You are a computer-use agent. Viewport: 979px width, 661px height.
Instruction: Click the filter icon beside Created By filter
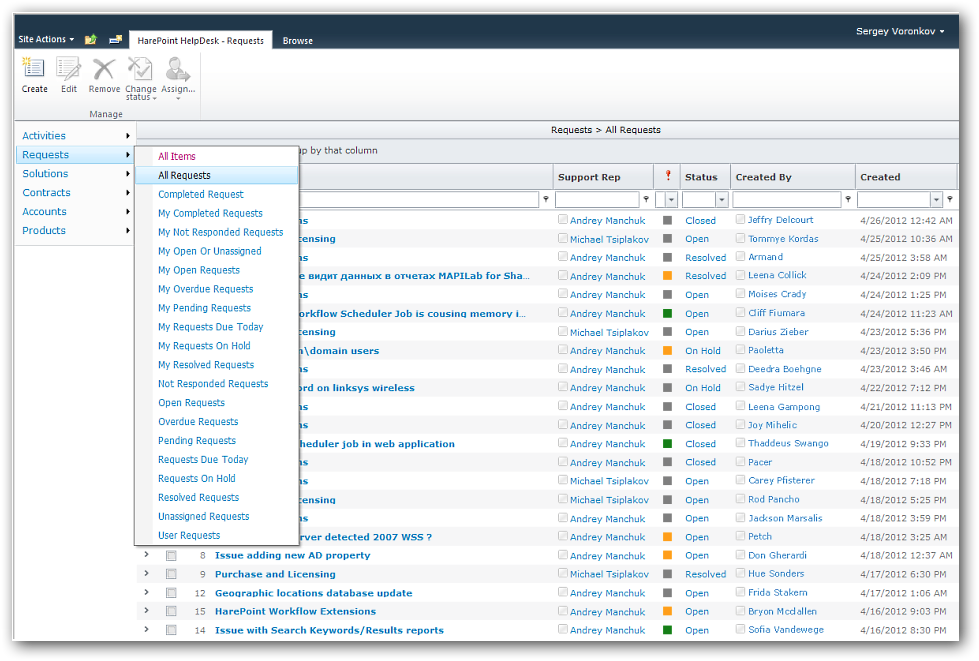coord(847,199)
